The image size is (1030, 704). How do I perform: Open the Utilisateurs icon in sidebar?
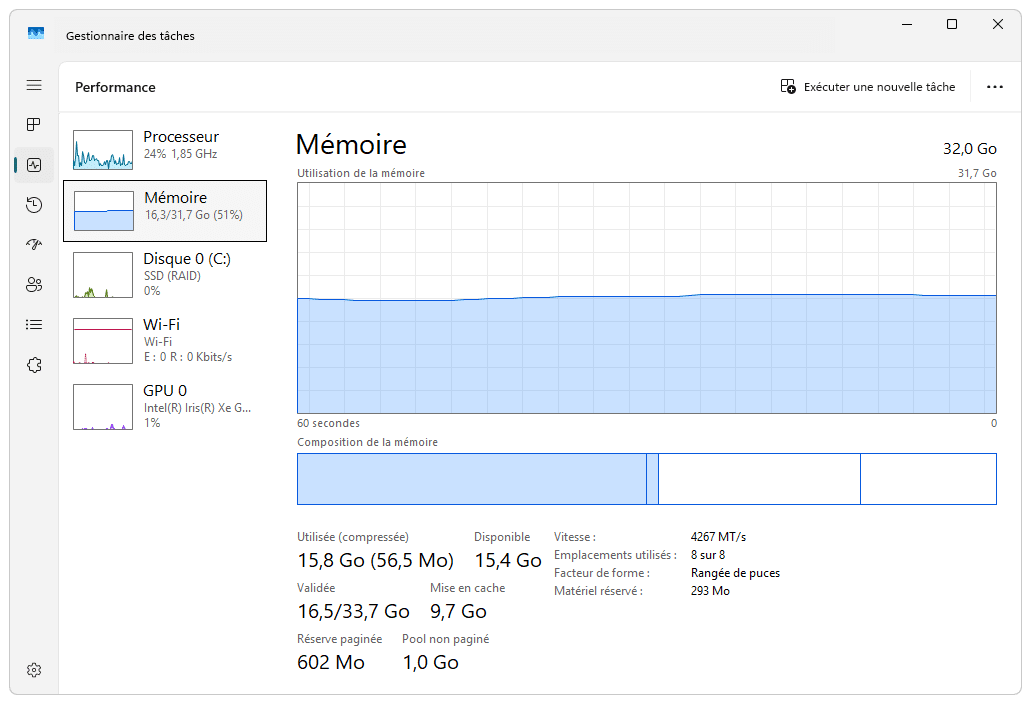coord(34,285)
